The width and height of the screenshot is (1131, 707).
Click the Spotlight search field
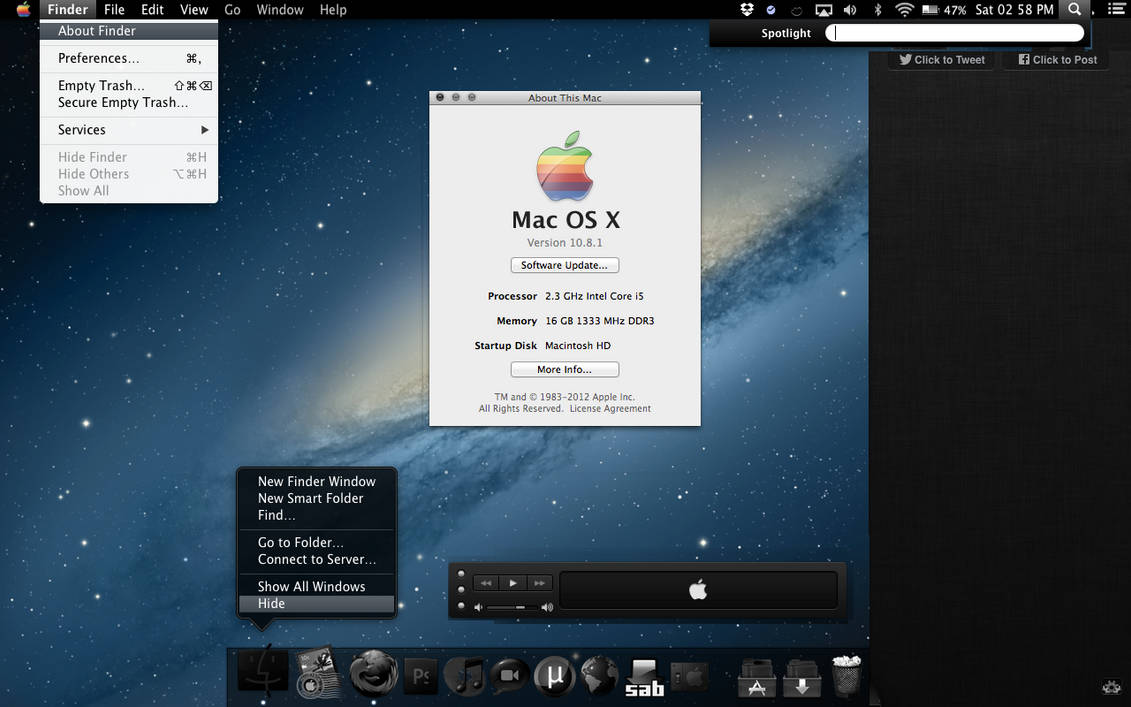click(x=954, y=32)
